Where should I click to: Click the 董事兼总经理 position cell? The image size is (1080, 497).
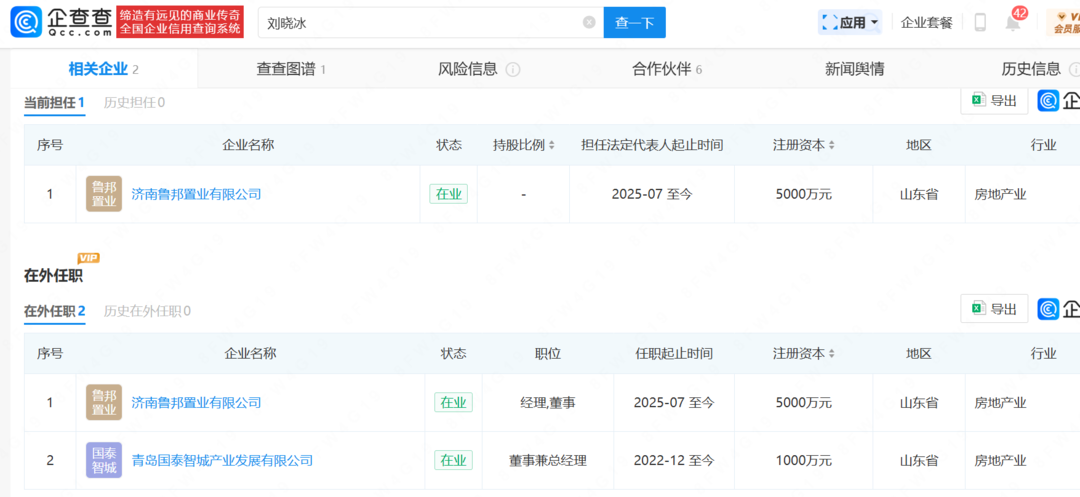548,460
